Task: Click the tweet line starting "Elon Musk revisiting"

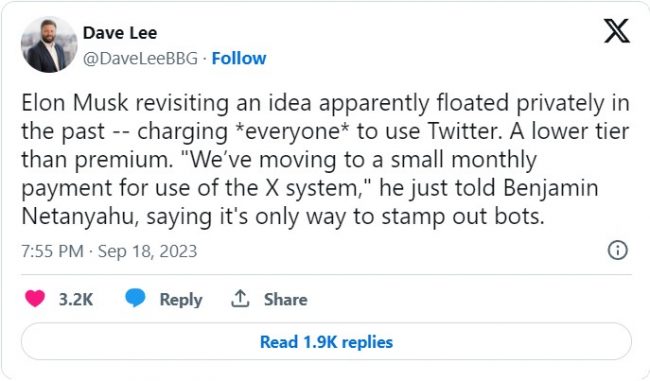Action: pos(325,103)
